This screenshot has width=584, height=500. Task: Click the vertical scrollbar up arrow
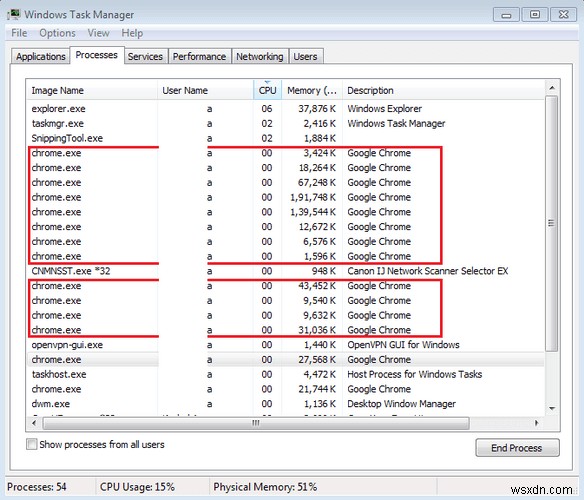(x=552, y=88)
